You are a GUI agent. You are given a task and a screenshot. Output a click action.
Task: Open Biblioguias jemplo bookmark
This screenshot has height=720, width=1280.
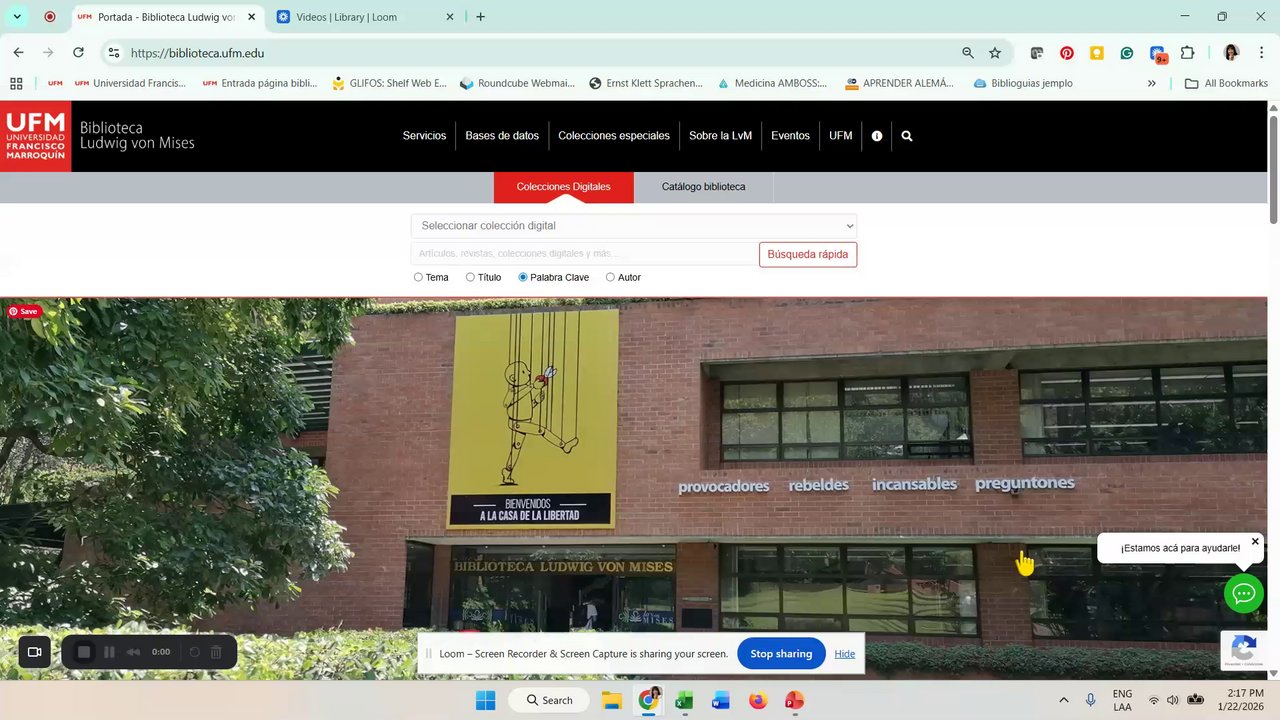click(1022, 83)
